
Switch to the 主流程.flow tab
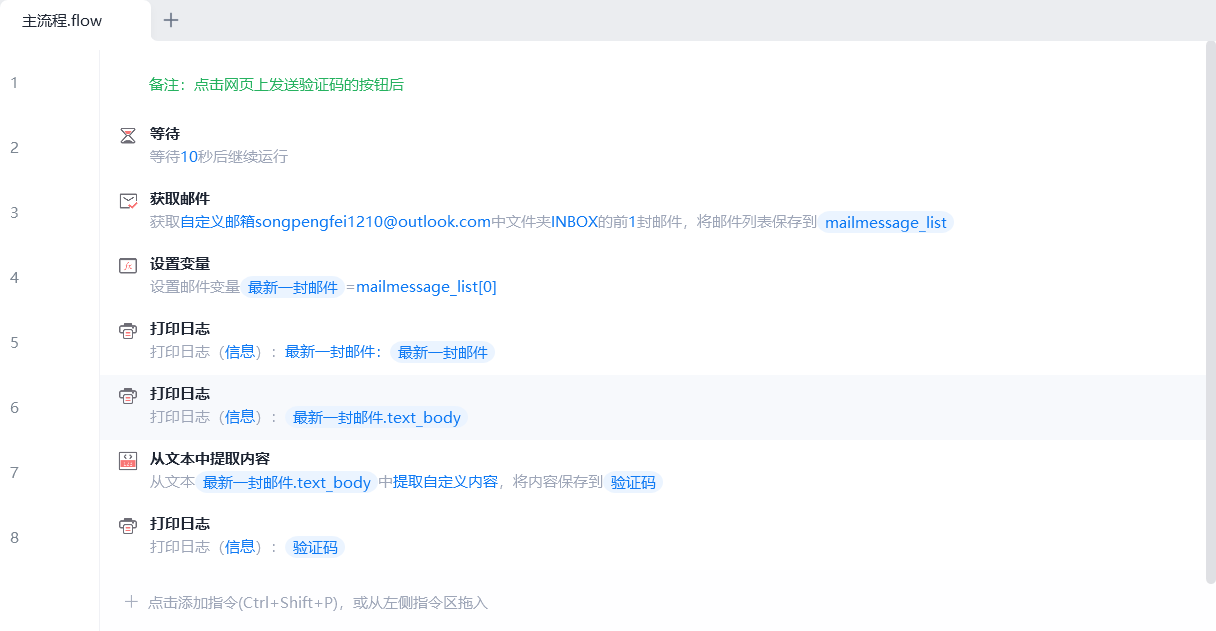tap(63, 21)
